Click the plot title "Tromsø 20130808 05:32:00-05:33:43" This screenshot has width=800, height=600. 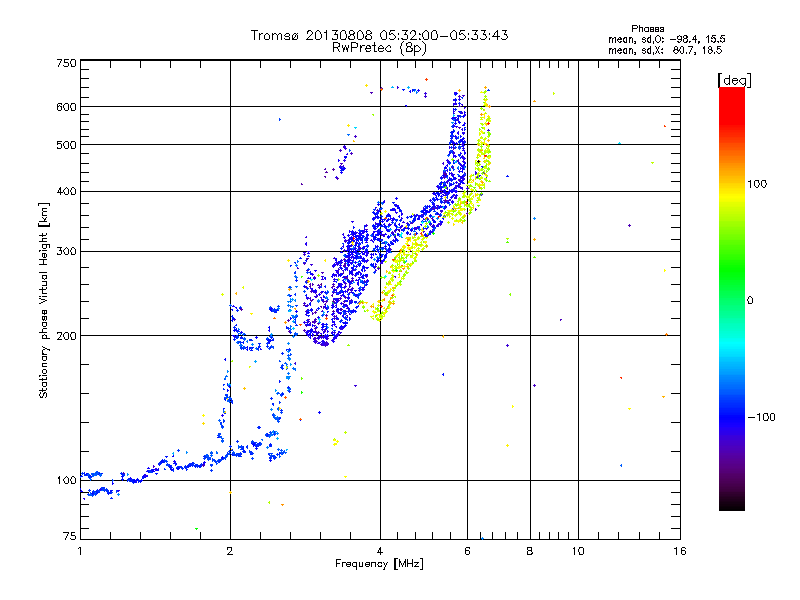click(x=380, y=35)
